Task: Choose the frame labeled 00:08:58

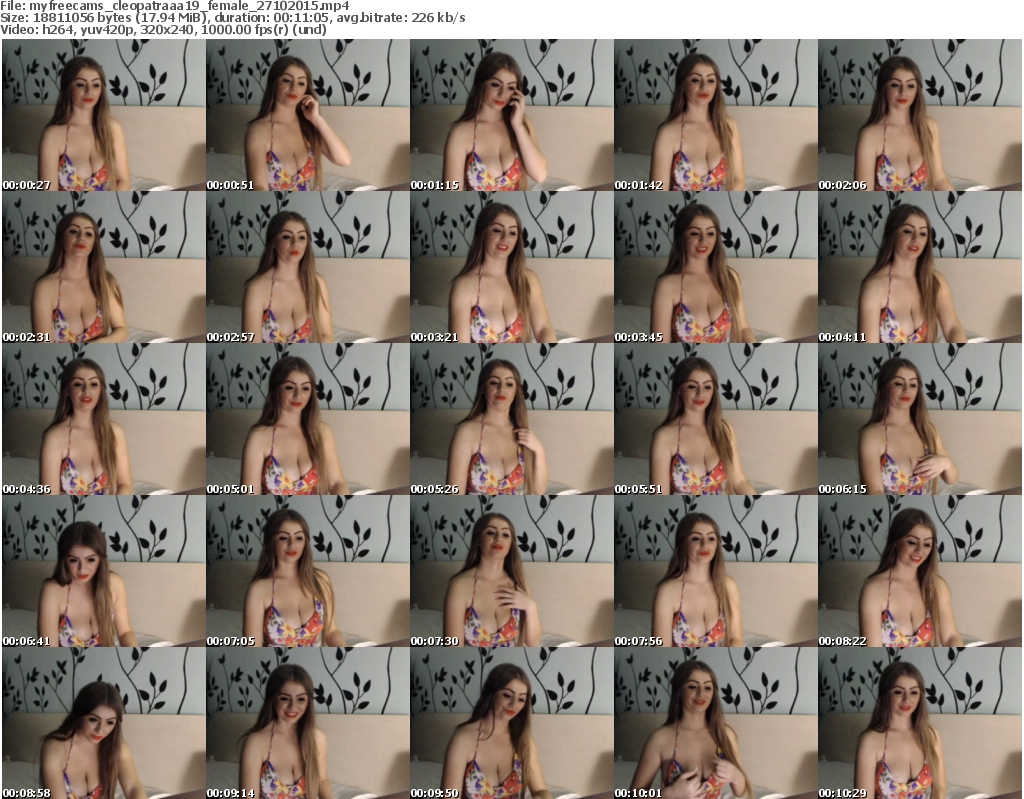Action: point(104,723)
